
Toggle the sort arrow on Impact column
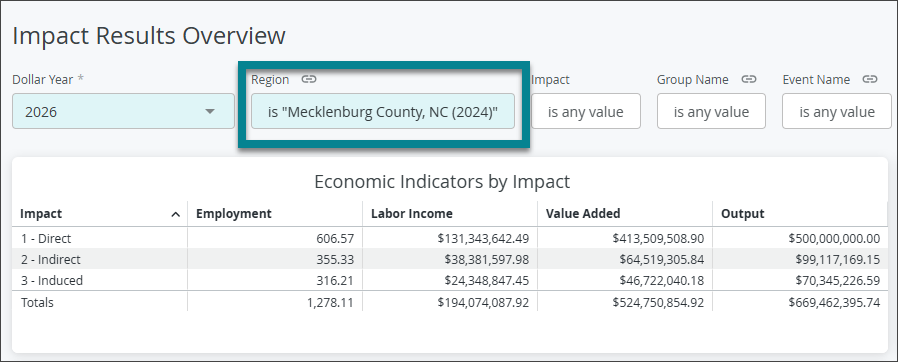coord(176,214)
